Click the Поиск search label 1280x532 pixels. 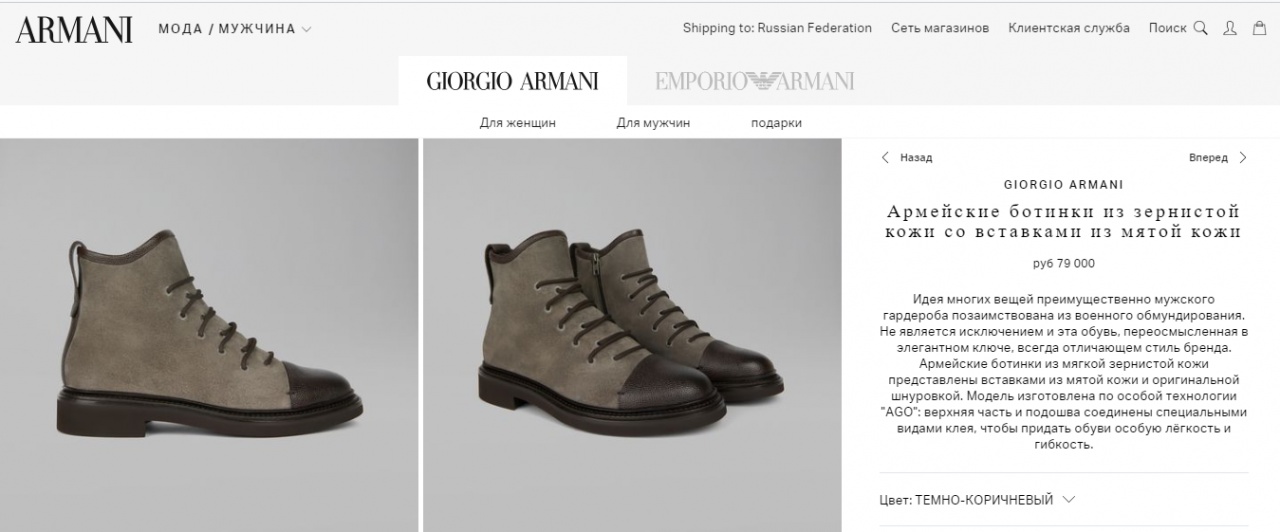pyautogui.click(x=1167, y=28)
